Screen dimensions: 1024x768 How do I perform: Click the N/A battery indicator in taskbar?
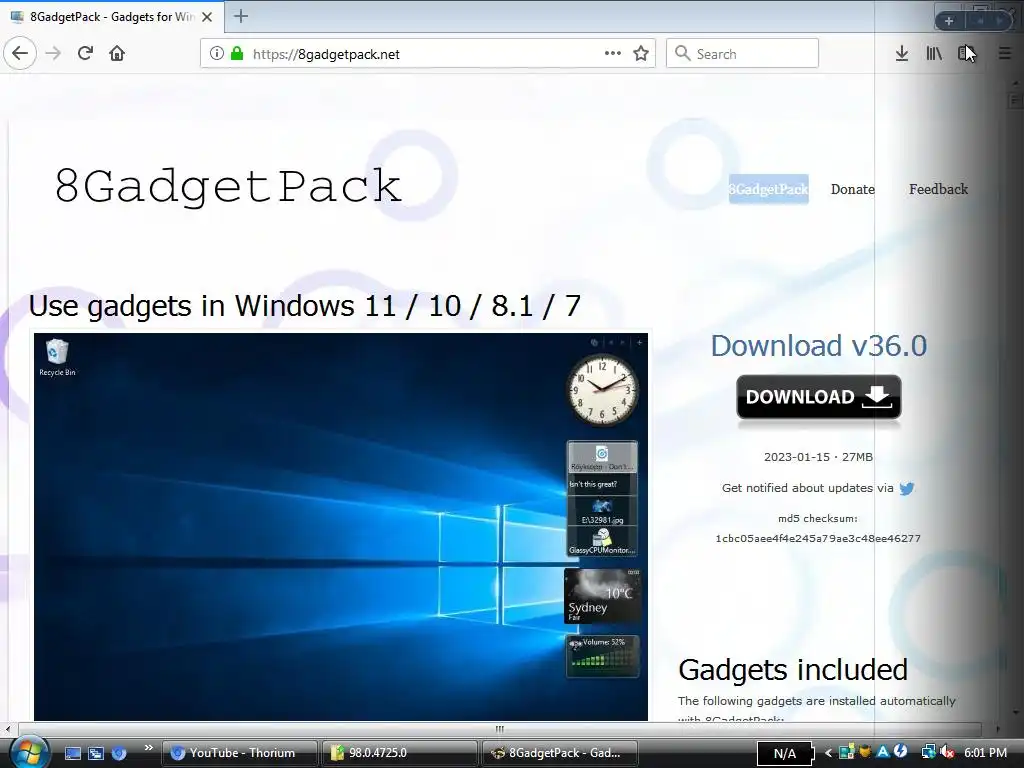point(784,754)
